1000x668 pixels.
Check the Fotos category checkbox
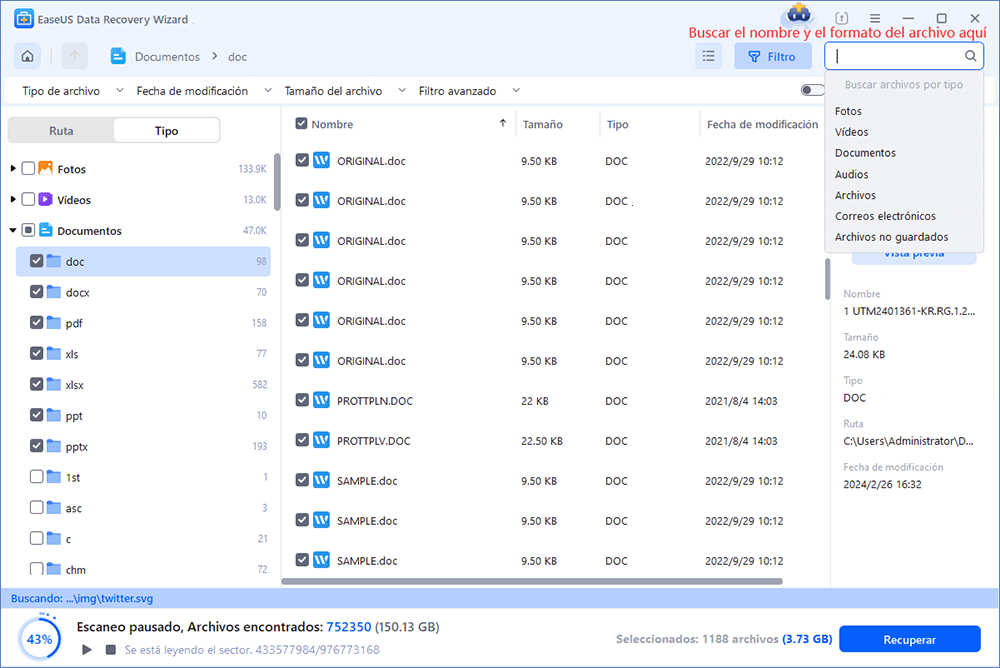[x=28, y=168]
